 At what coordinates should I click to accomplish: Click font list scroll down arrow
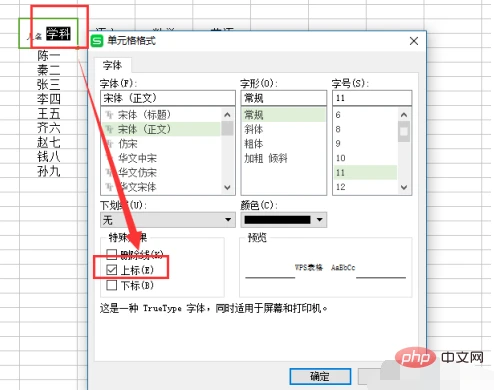227,187
